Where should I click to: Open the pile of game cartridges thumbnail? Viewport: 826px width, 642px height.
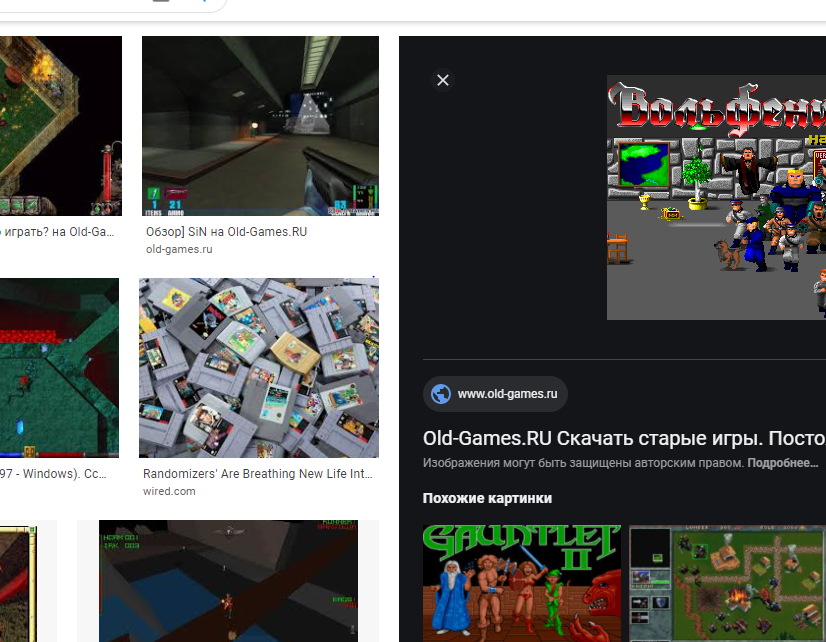(259, 368)
